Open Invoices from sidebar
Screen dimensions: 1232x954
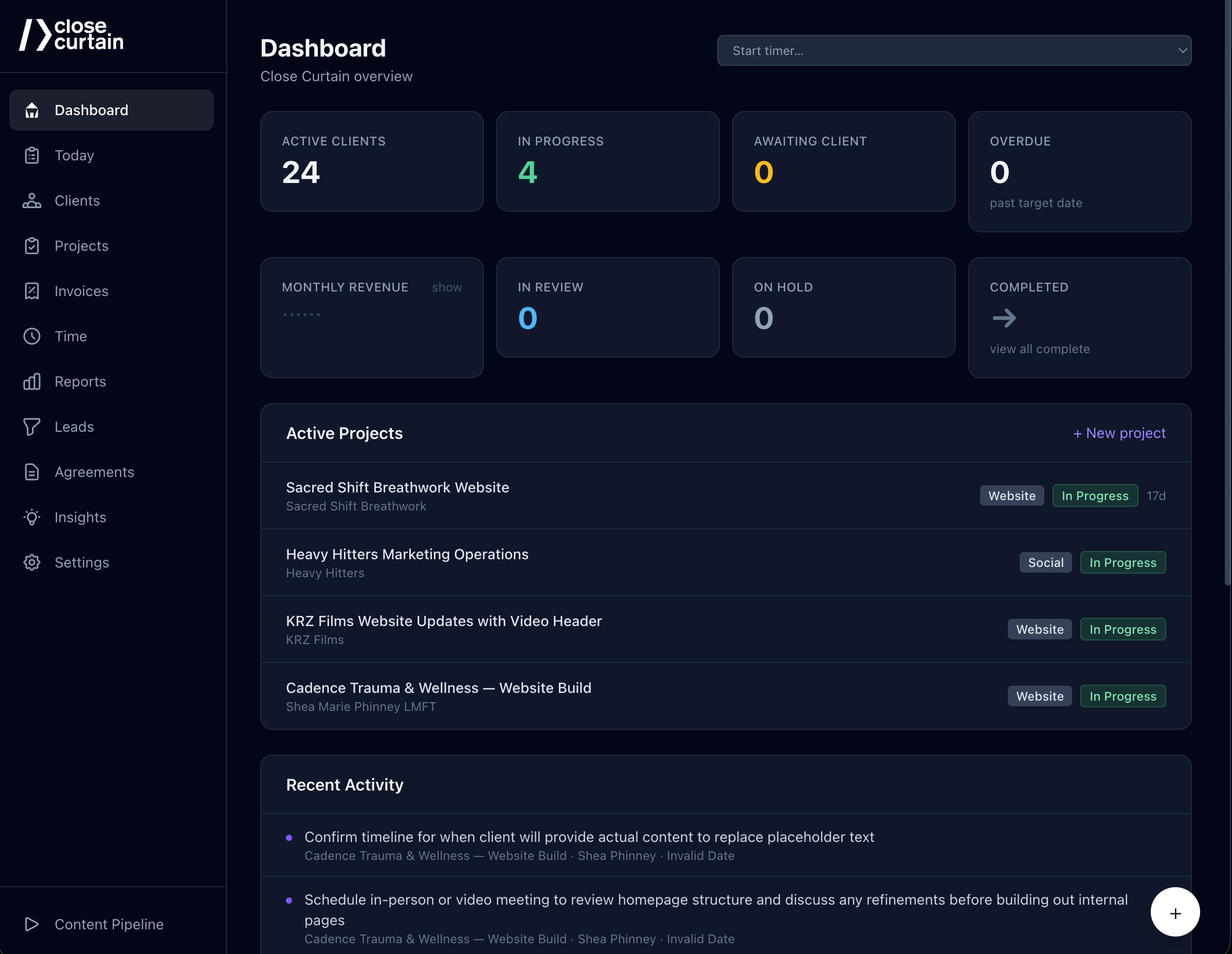(82, 291)
